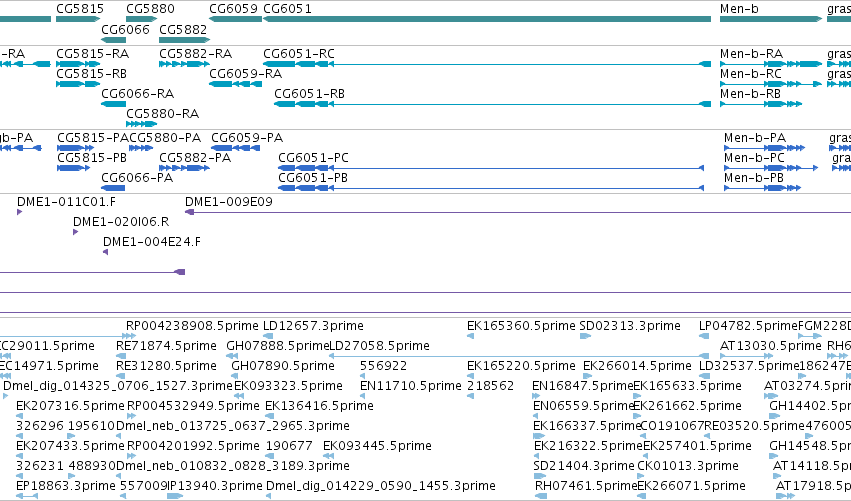The height and width of the screenshot is (501, 851).
Task: Click the CG5815 gene label
Action: pos(80,9)
